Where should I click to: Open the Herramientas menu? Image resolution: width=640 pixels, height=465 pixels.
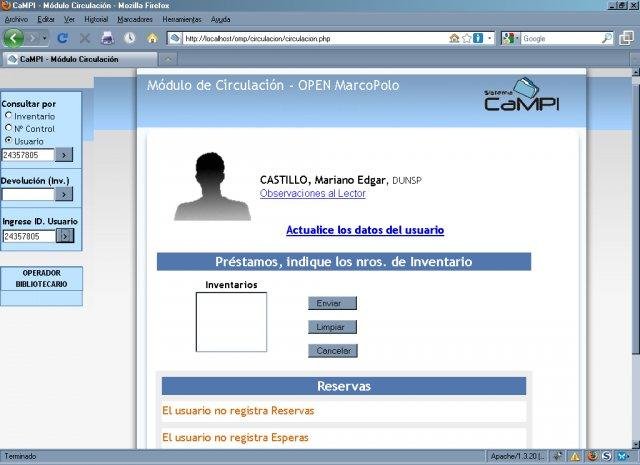(182, 19)
